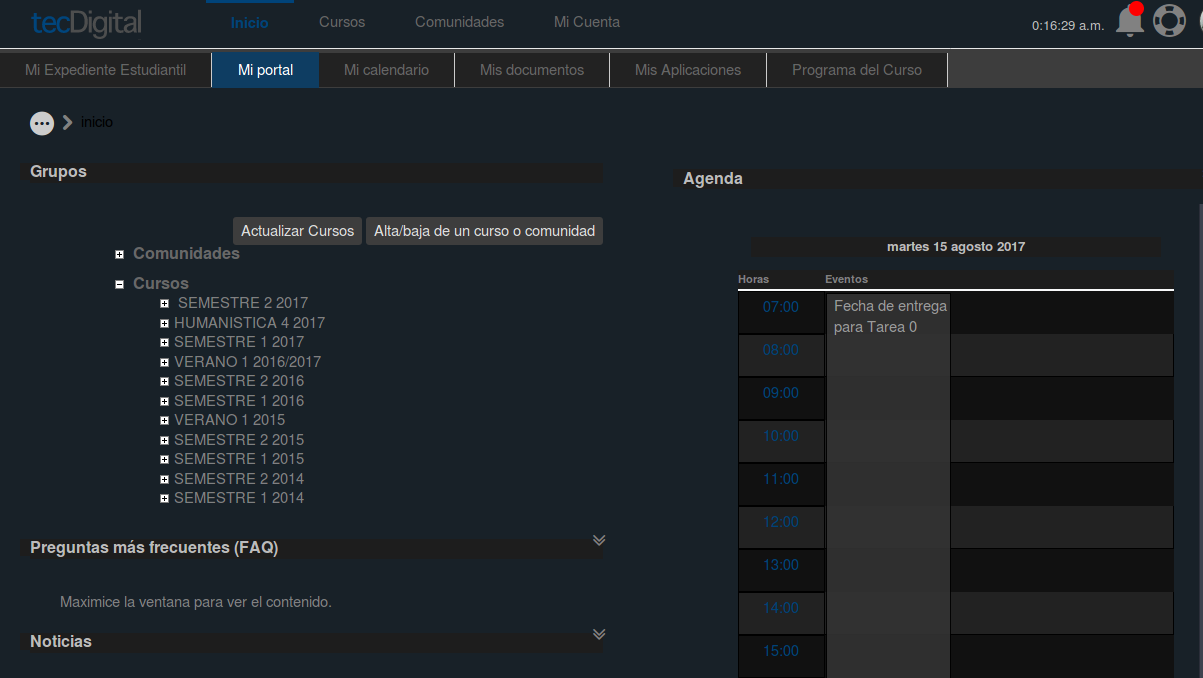1203x678 pixels.
Task: Expand SEMESTRE 2 2017 plus icon
Action: (x=165, y=304)
